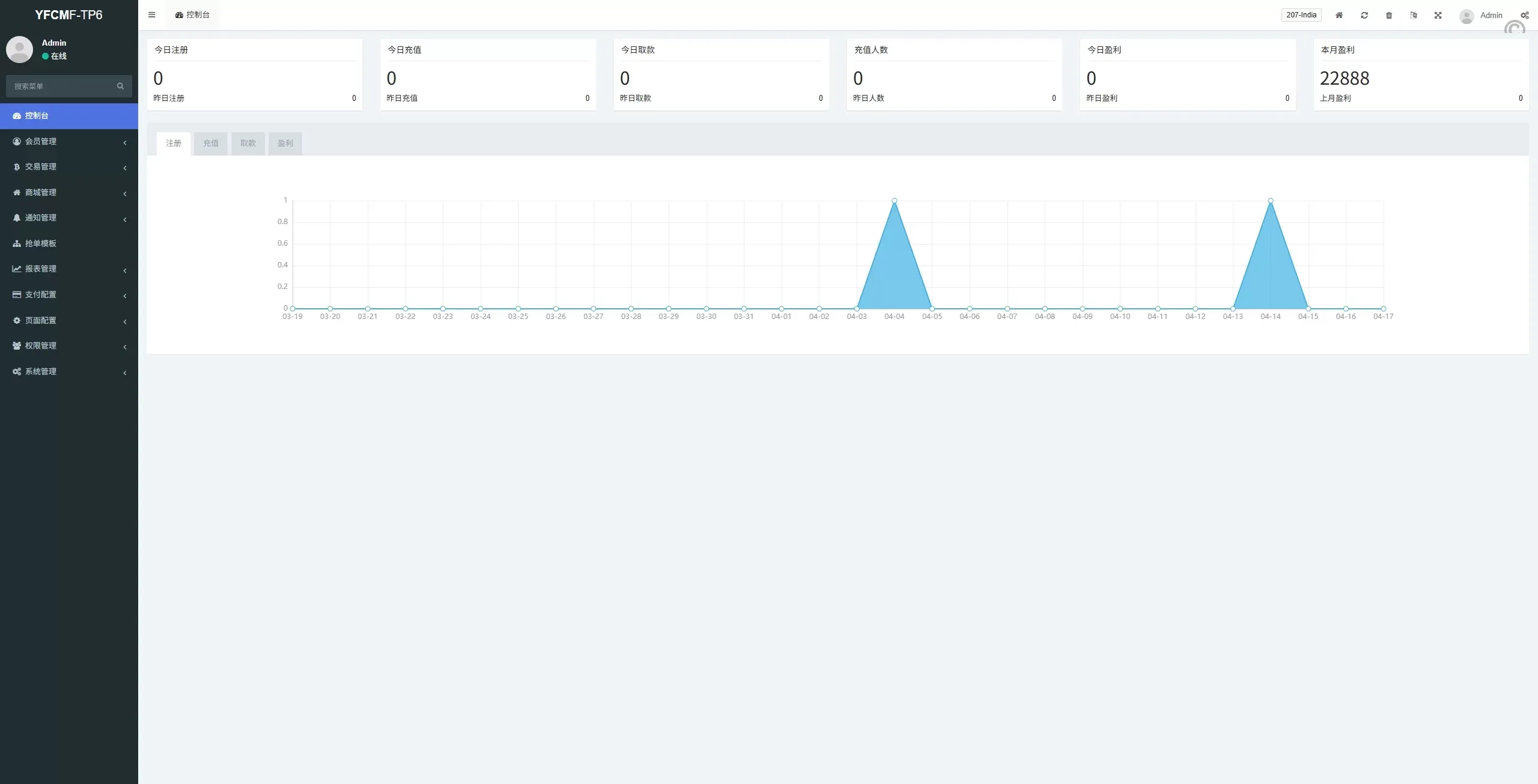Image resolution: width=1538 pixels, height=784 pixels.
Task: Click the refresh icon in header
Action: (x=1364, y=16)
